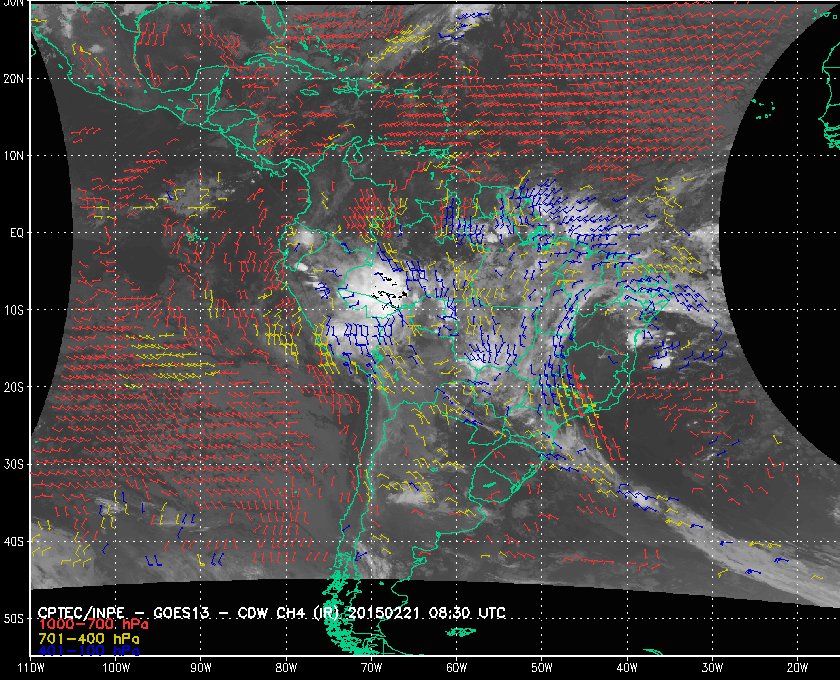Click the 10N latitude axis label

pos(13,155)
